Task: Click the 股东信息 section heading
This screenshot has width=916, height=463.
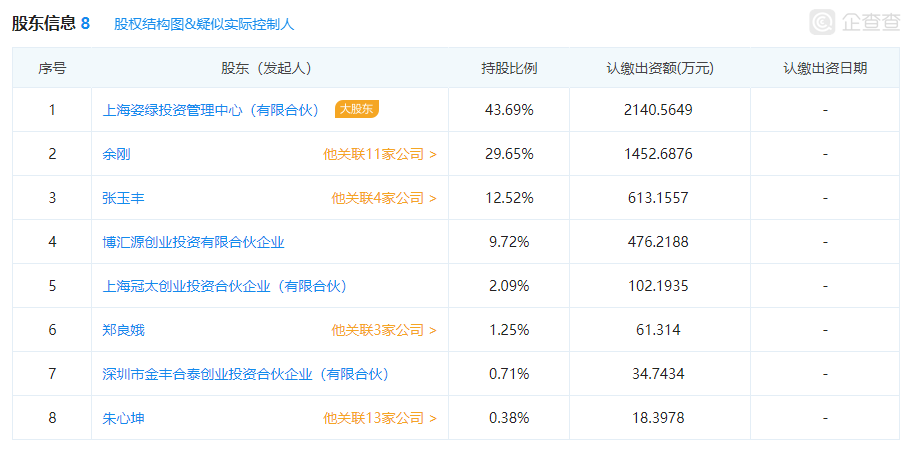Action: click(44, 23)
